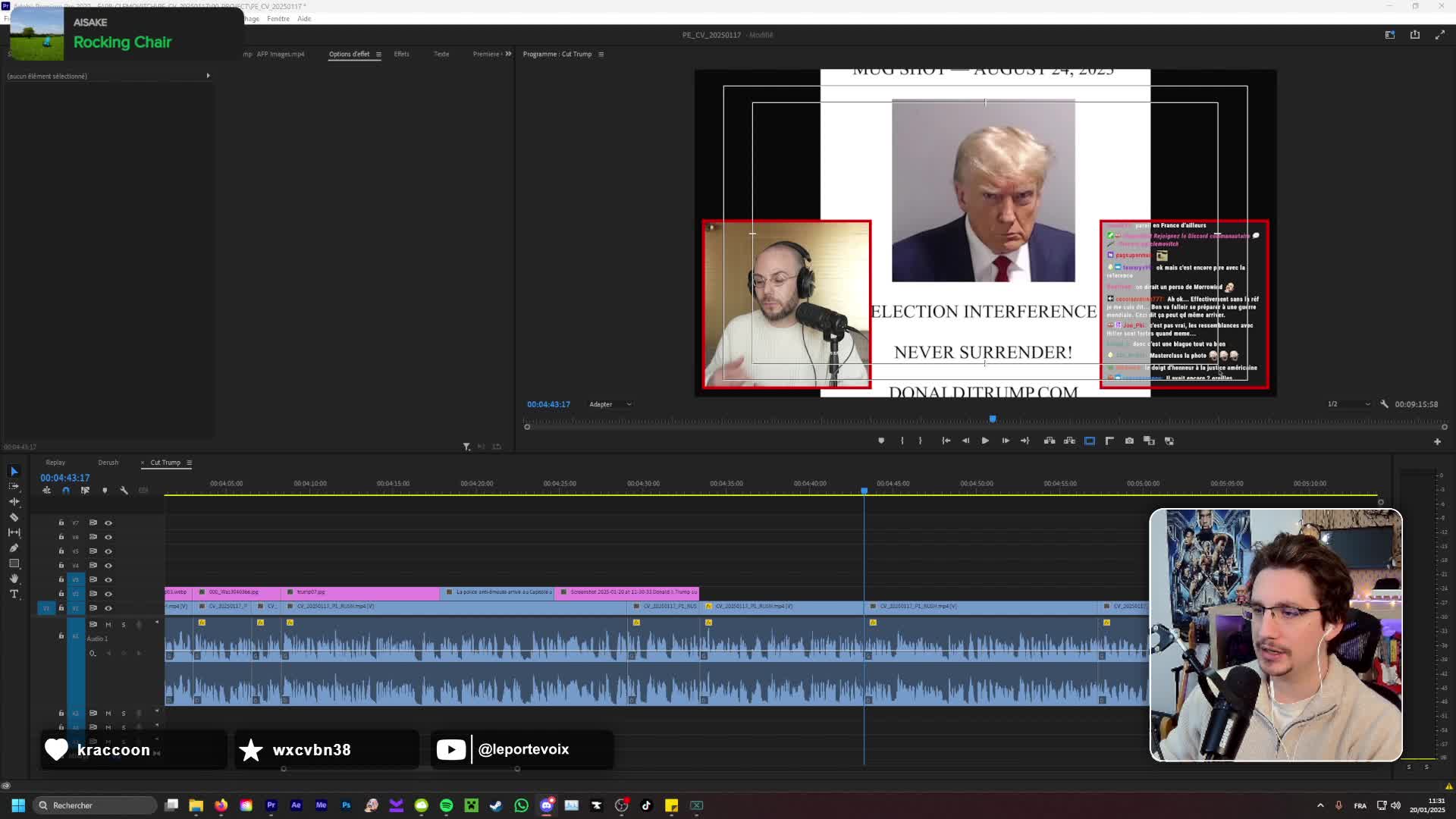Switch to Texte tab
The image size is (1456, 819).
click(x=441, y=54)
